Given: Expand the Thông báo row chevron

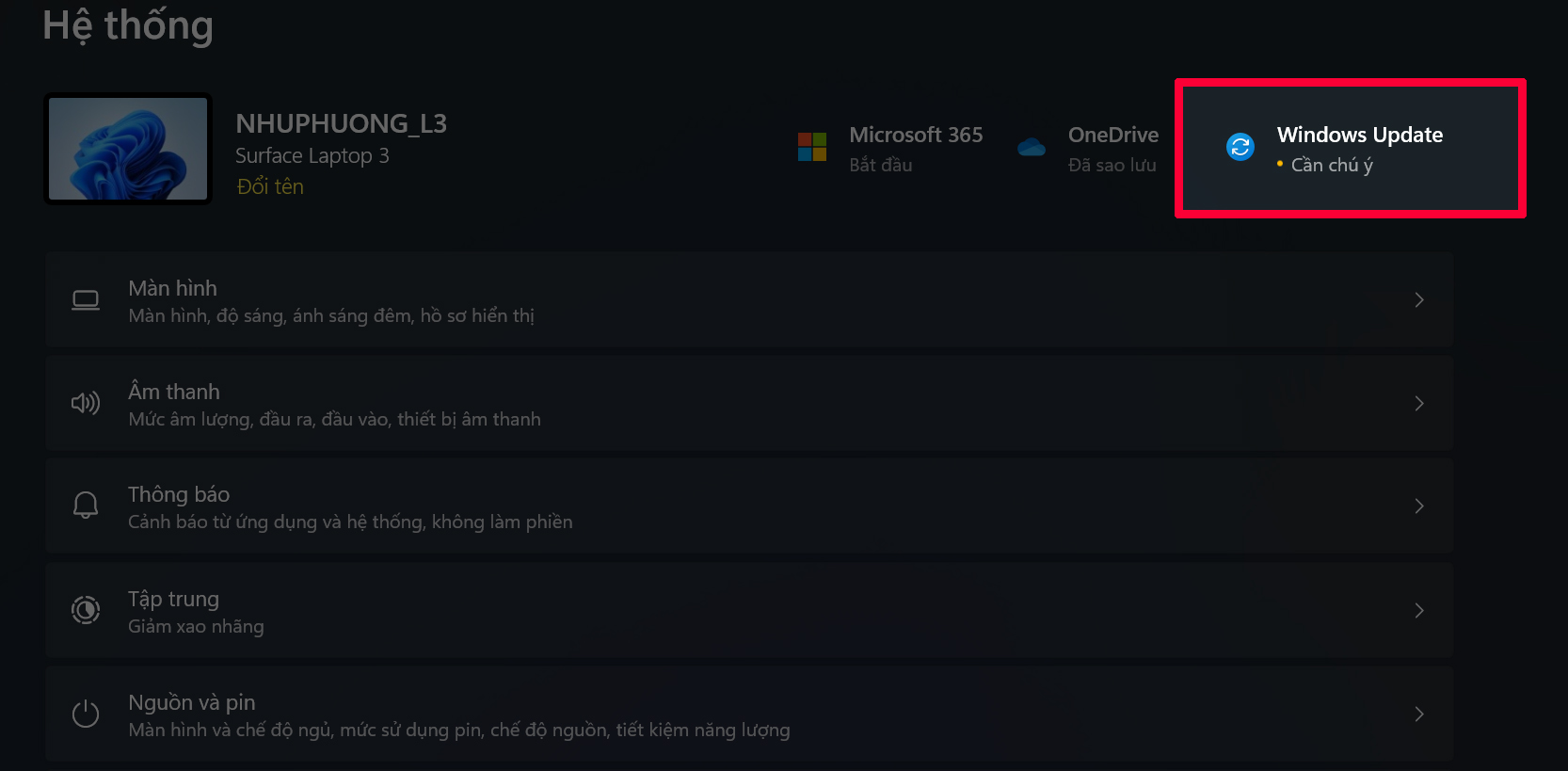Looking at the screenshot, I should coord(1419,506).
